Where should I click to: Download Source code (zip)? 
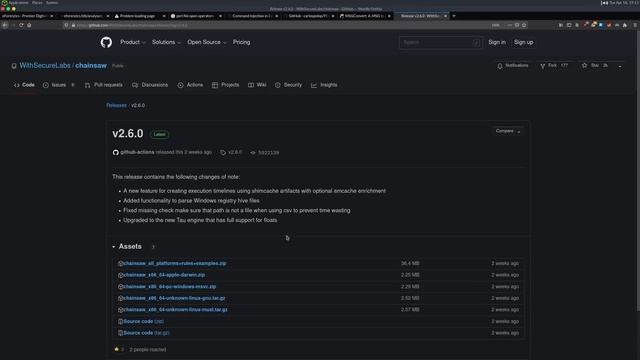pos(143,321)
